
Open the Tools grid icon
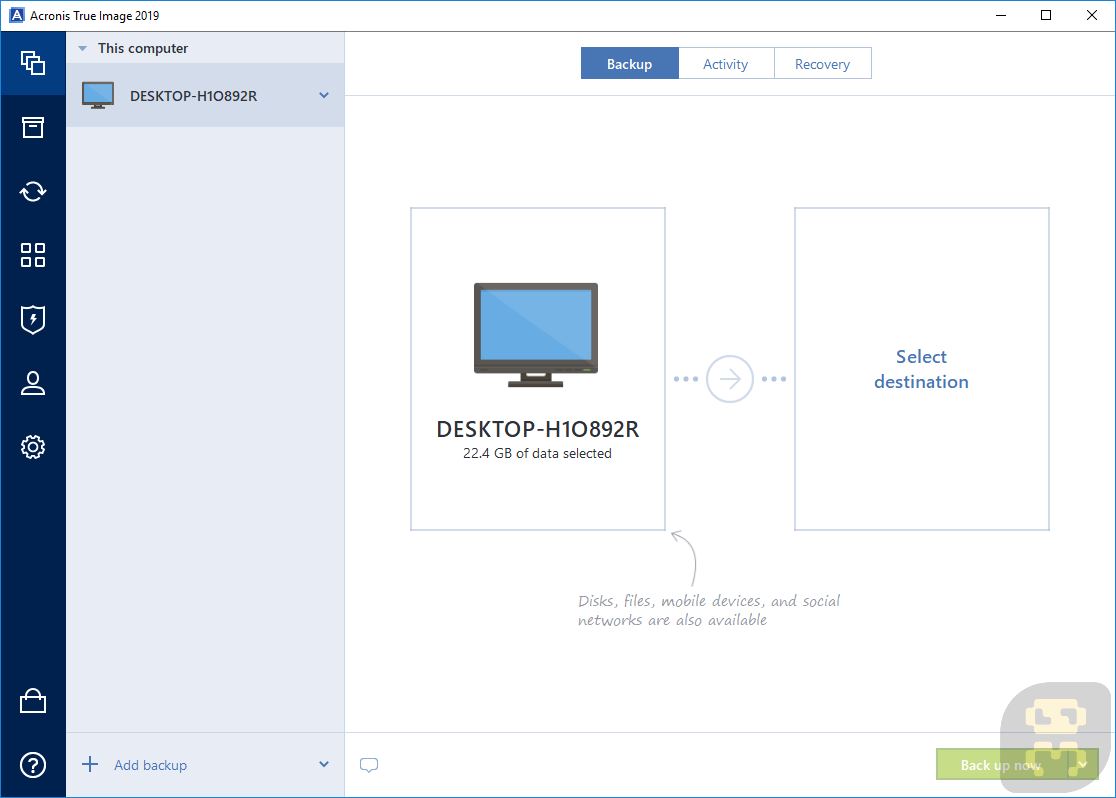(33, 255)
